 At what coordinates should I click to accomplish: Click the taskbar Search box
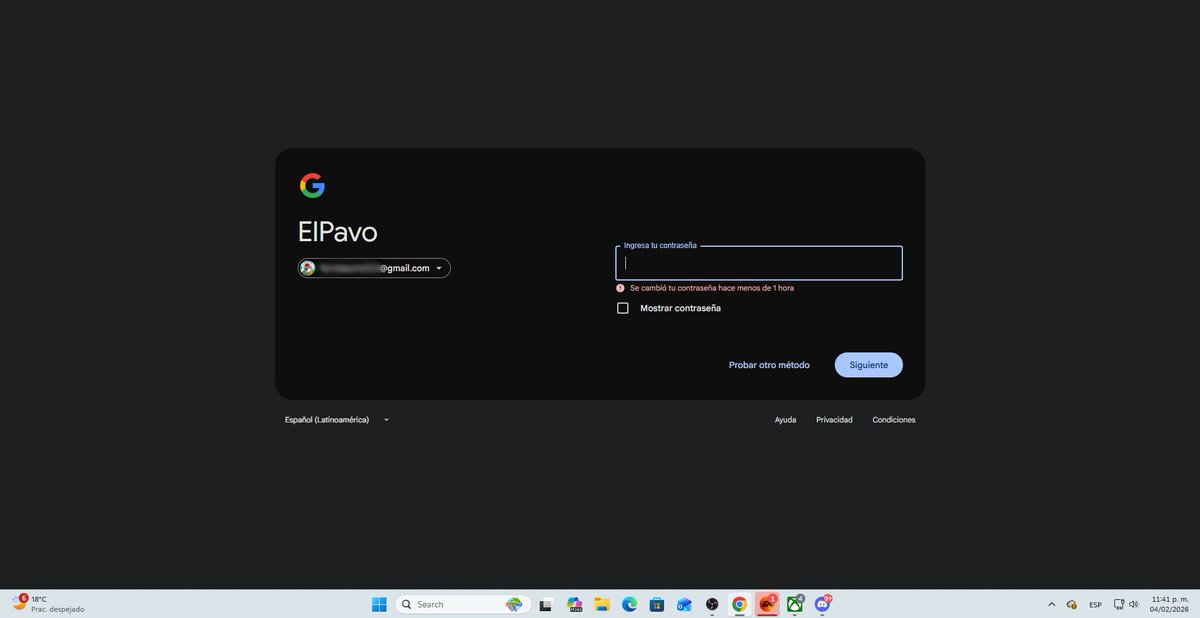click(445, 604)
